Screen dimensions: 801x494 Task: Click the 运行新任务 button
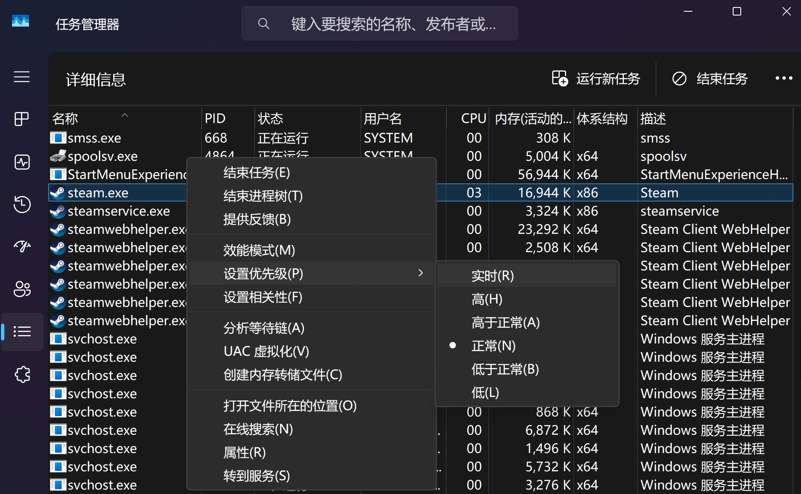click(596, 79)
